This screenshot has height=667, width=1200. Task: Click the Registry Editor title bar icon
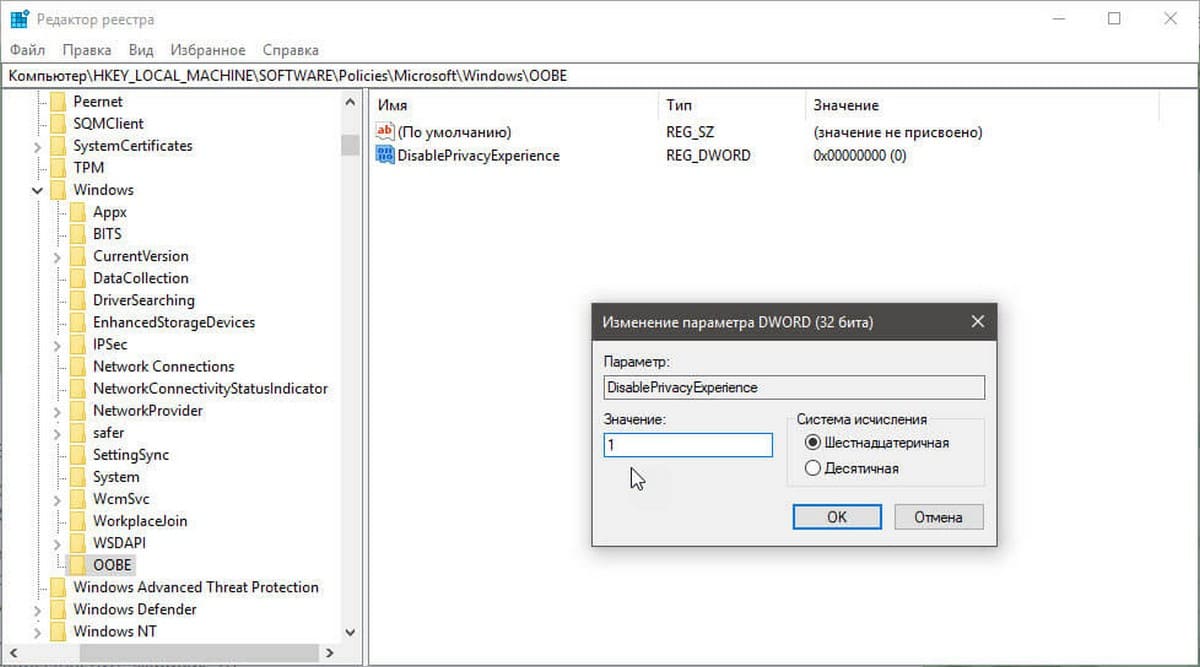(19, 19)
